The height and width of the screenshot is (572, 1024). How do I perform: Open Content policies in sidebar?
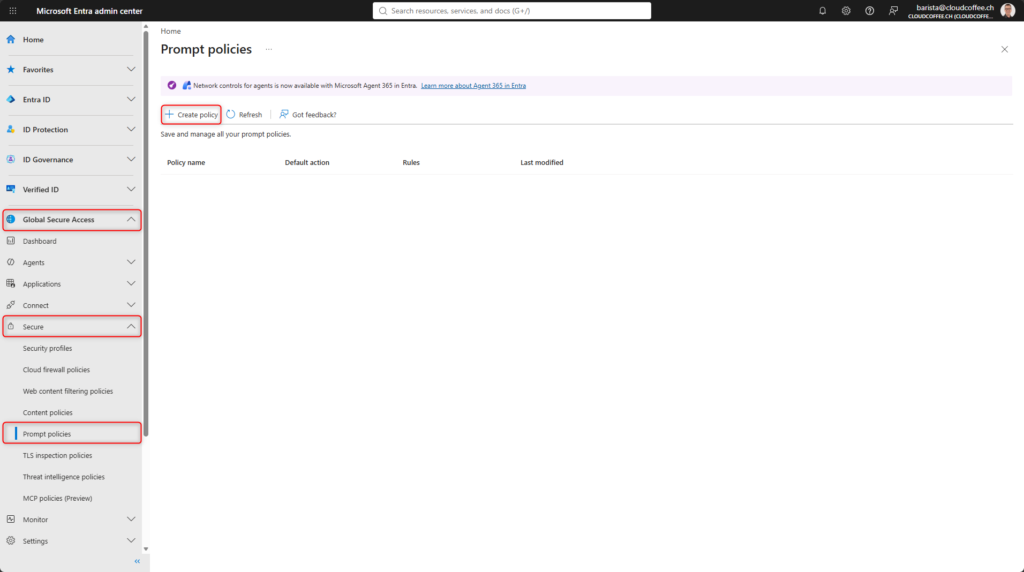48,413
